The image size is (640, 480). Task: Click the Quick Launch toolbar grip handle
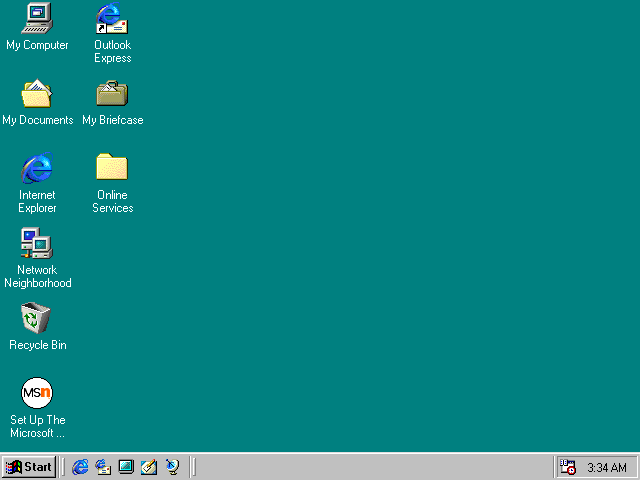click(65, 467)
